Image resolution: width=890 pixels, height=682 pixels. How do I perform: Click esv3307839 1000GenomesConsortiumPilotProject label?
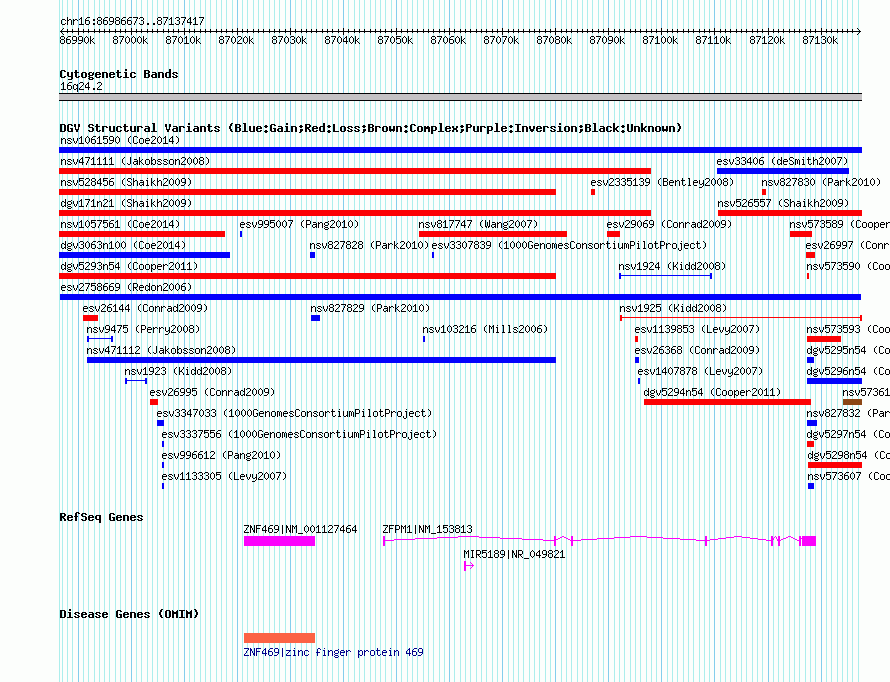[569, 245]
